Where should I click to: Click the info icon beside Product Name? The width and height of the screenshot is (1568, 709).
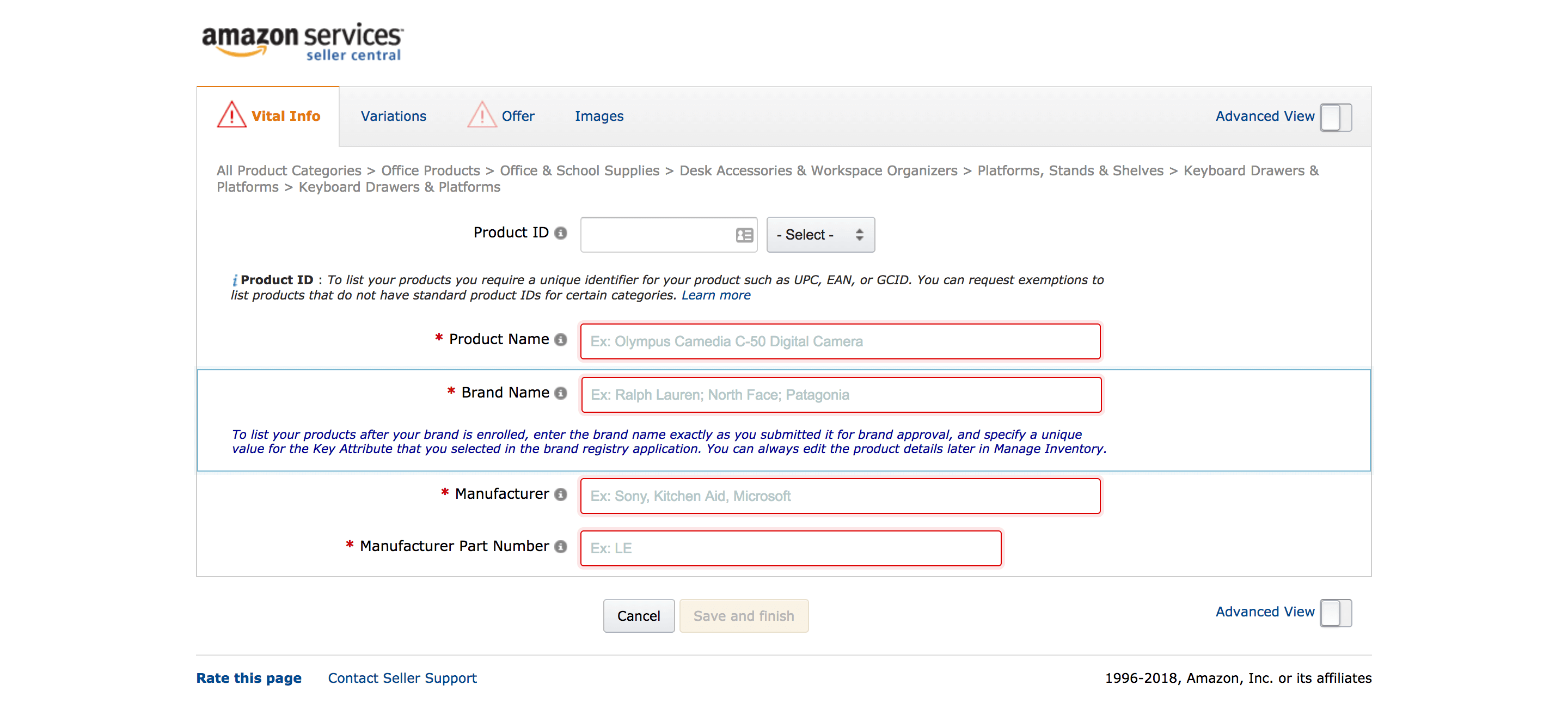(561, 340)
